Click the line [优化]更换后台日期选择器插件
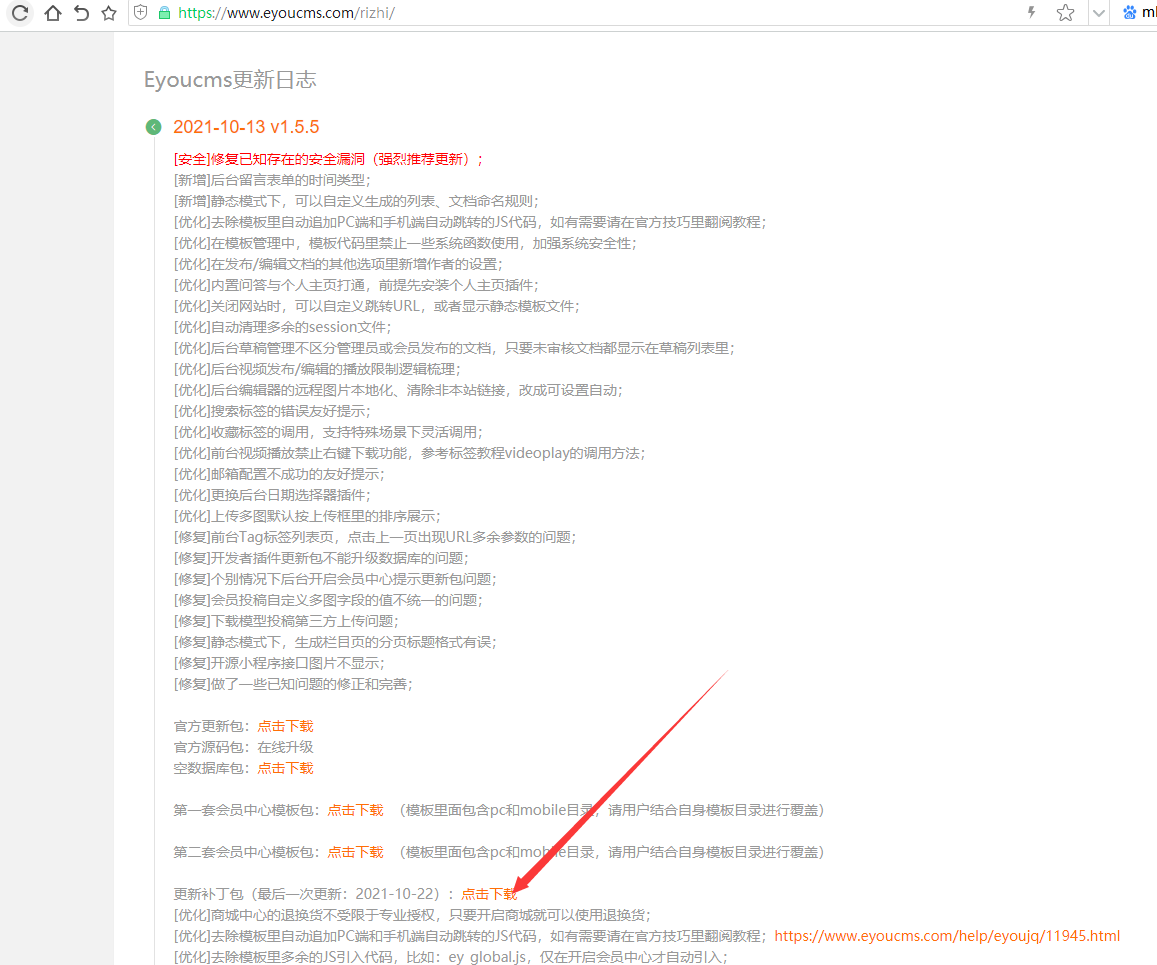This screenshot has width=1157, height=965. coord(272,495)
